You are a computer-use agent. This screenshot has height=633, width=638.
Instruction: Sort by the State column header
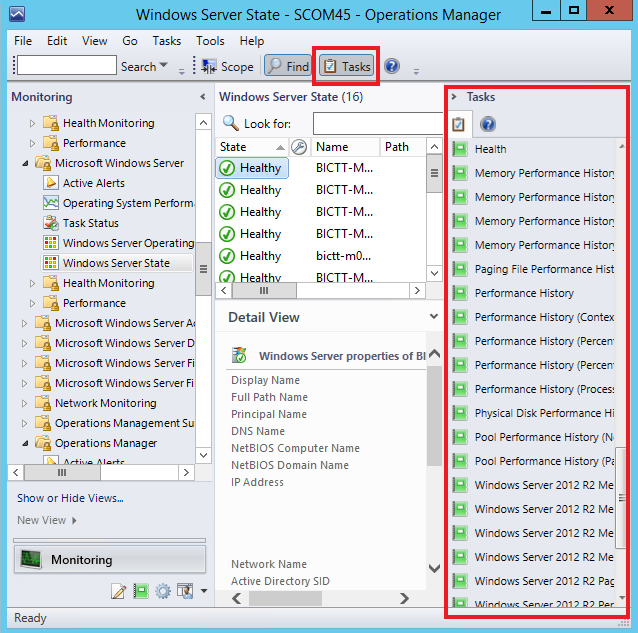click(x=252, y=147)
